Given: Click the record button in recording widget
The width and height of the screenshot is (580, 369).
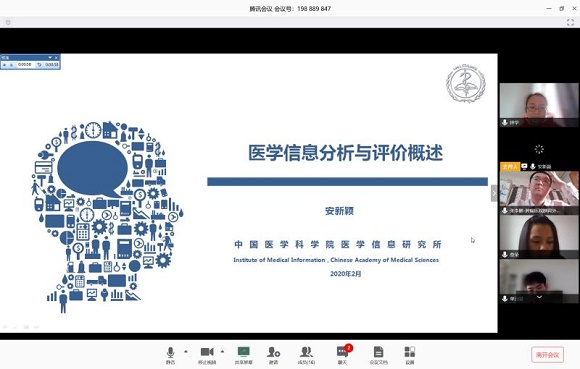Looking at the screenshot, I should click(5, 65).
